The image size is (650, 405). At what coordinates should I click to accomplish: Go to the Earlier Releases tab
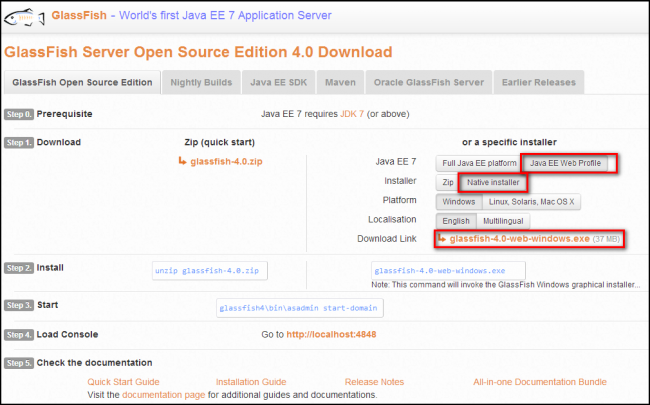tap(538, 82)
